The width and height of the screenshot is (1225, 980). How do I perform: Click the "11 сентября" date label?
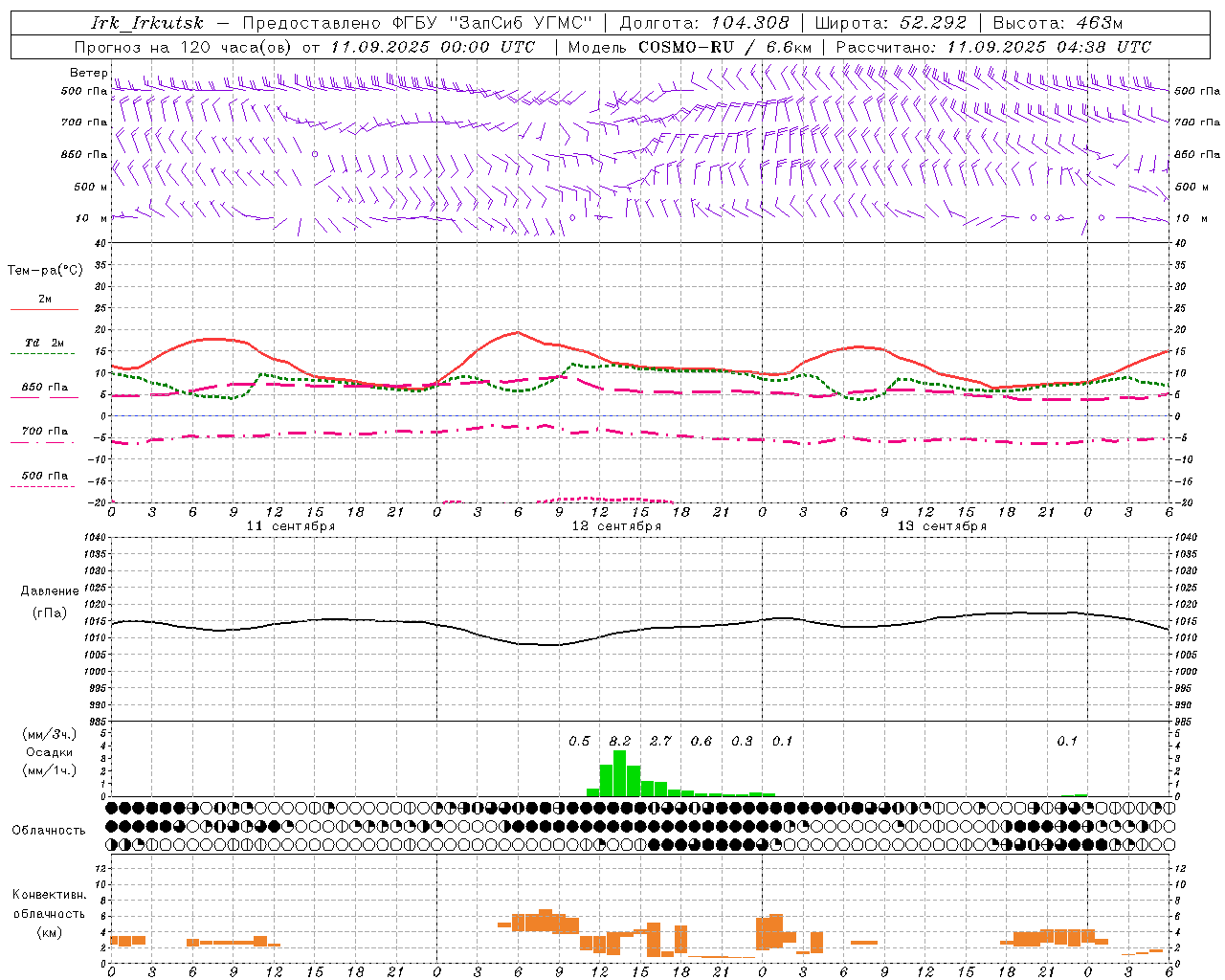click(291, 526)
